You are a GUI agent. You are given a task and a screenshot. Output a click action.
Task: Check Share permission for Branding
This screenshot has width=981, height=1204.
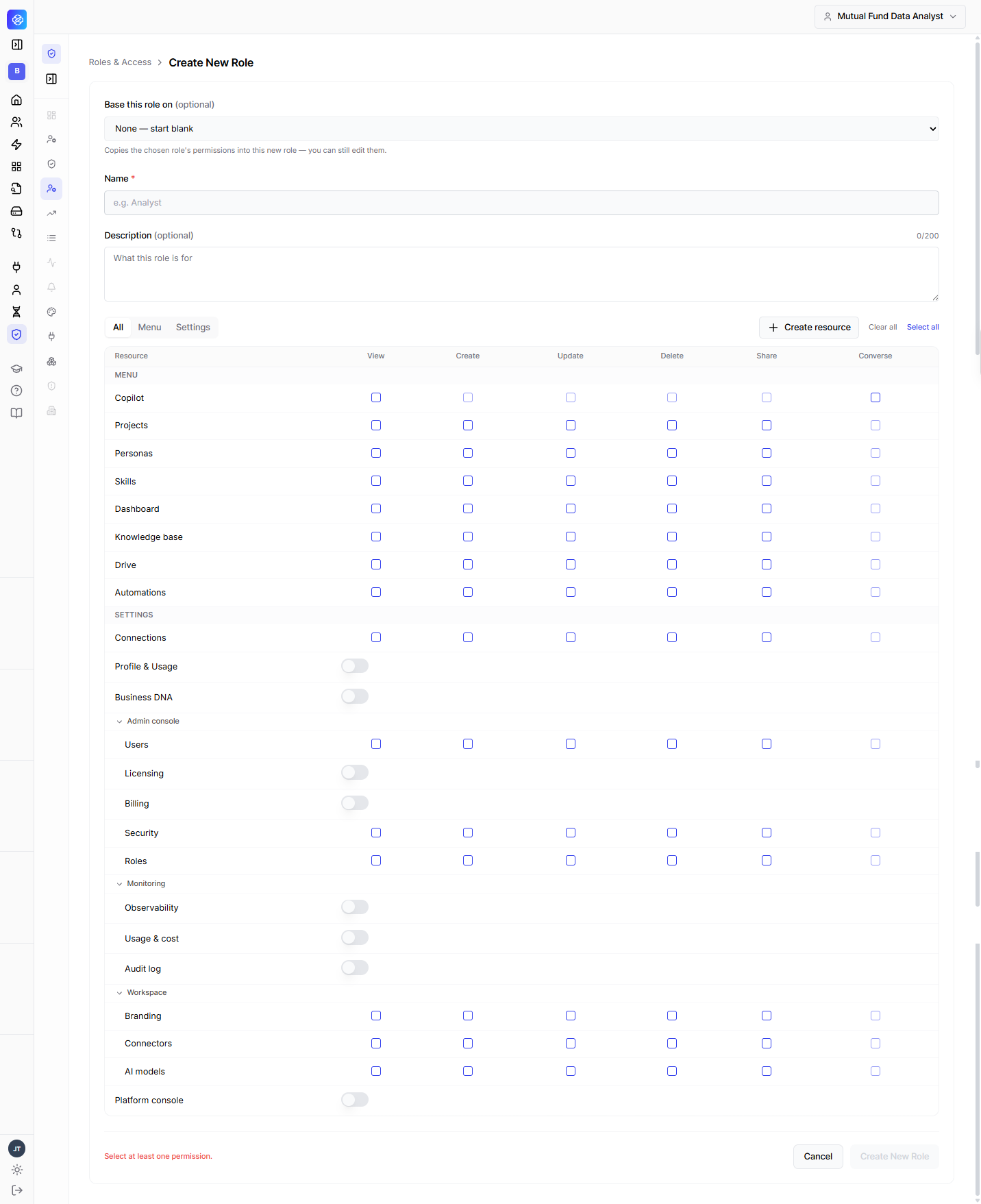767,1016
